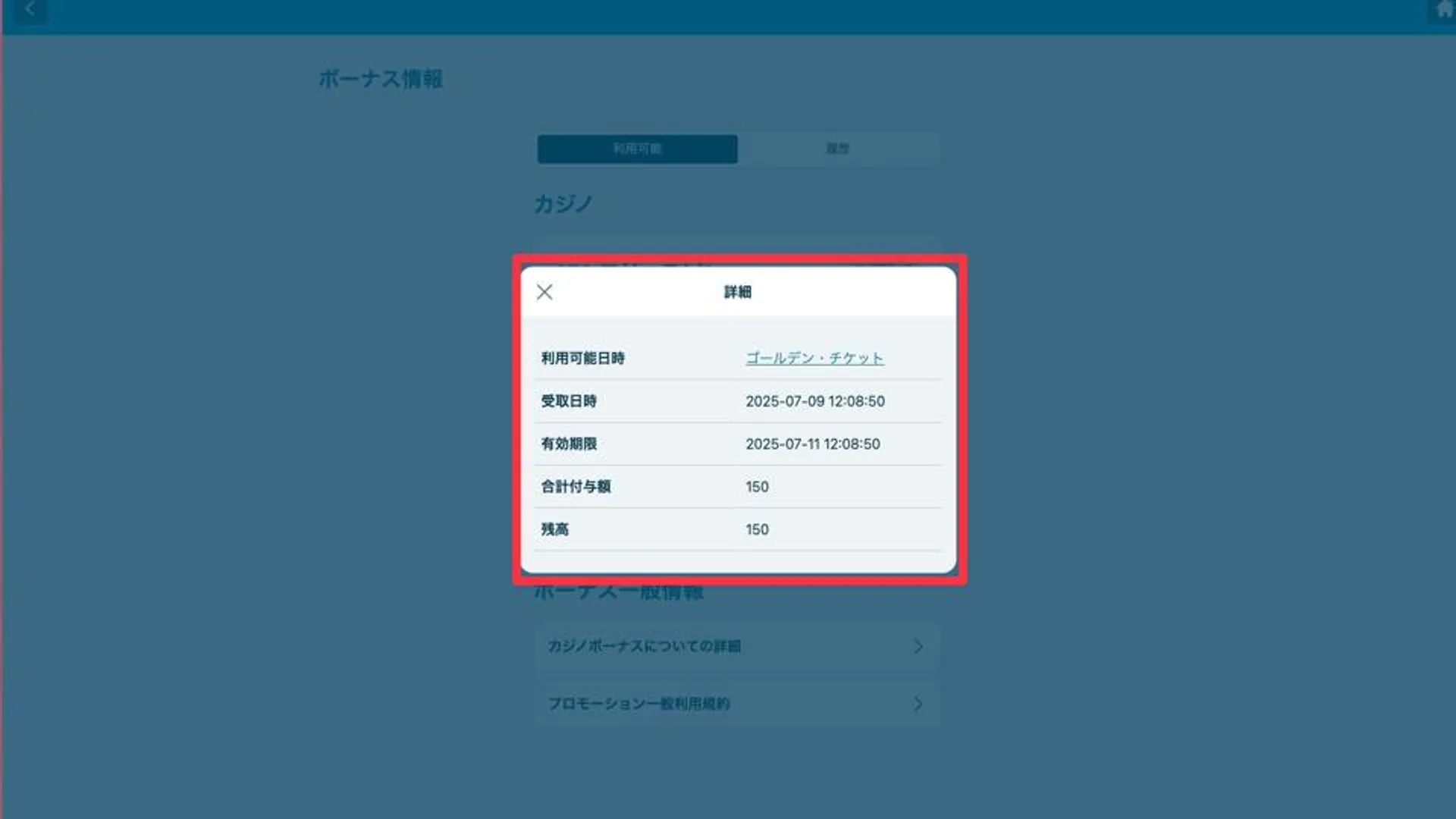Click the 残高 label
1456x819 pixels.
554,529
